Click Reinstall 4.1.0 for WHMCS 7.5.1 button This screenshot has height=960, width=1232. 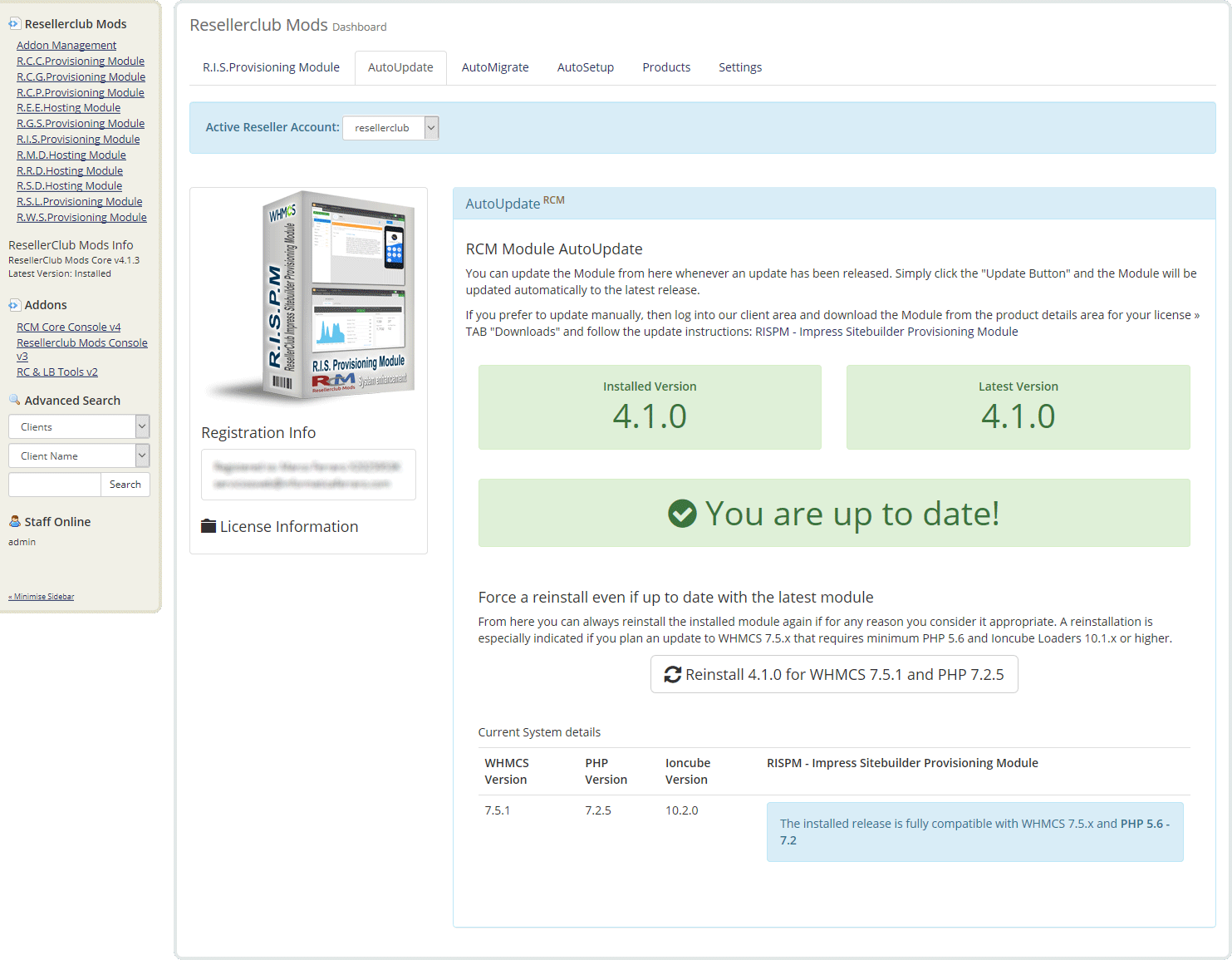point(834,674)
